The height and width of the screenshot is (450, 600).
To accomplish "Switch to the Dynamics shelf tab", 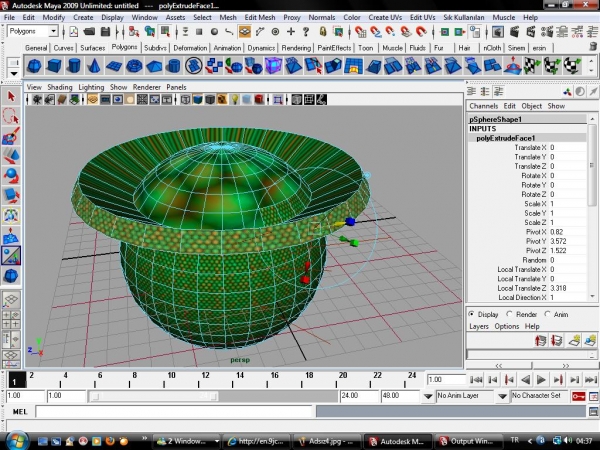I will (x=261, y=48).
